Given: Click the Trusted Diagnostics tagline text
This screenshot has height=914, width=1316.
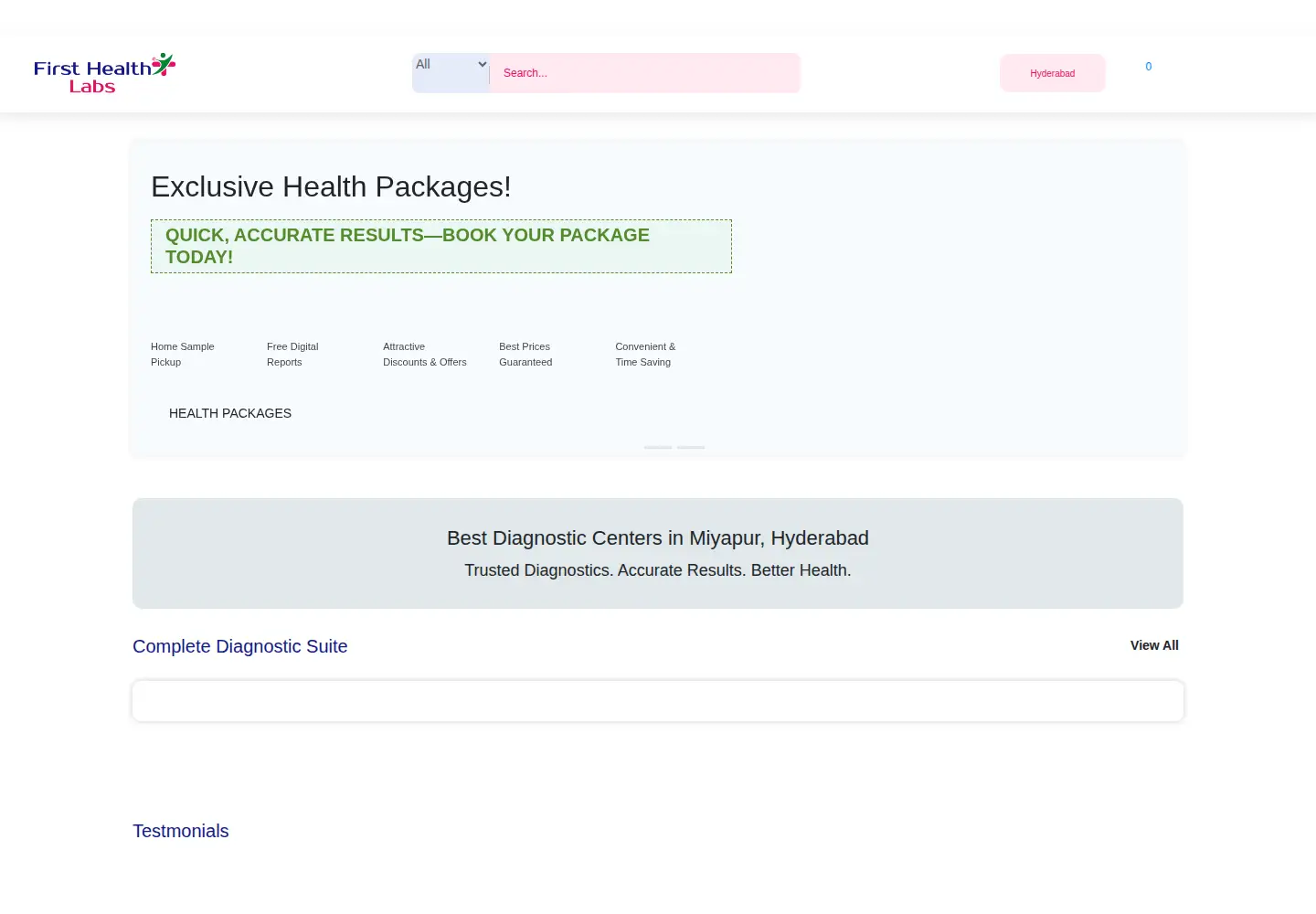Looking at the screenshot, I should (658, 570).
